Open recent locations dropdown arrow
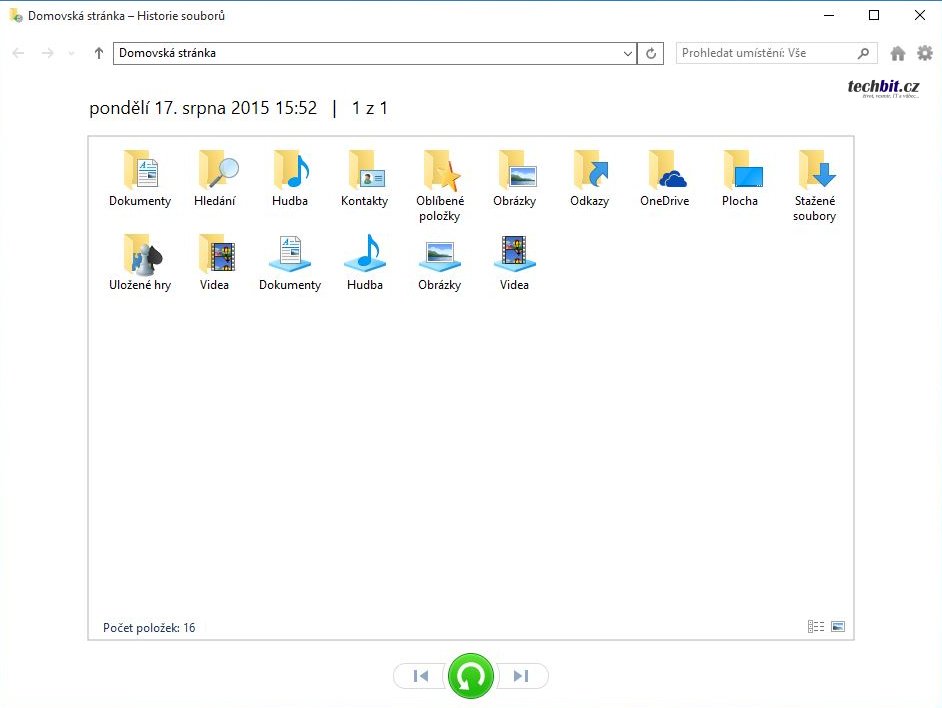This screenshot has height=708, width=942. [x=71, y=53]
